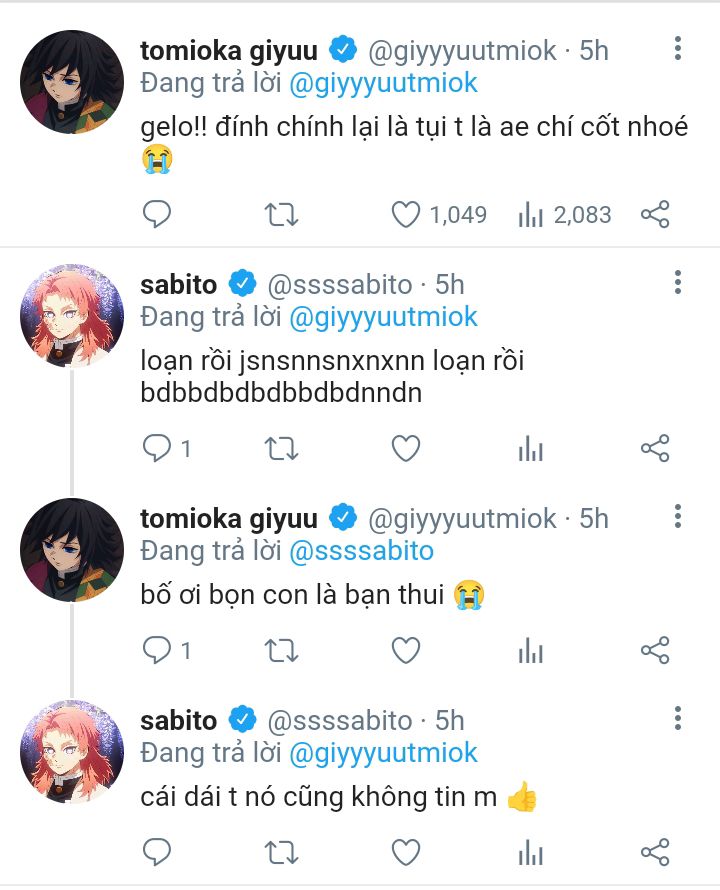The width and height of the screenshot is (720, 890).
Task: Like the 'bố ơi bọn con' tweet
Action: click(x=405, y=651)
